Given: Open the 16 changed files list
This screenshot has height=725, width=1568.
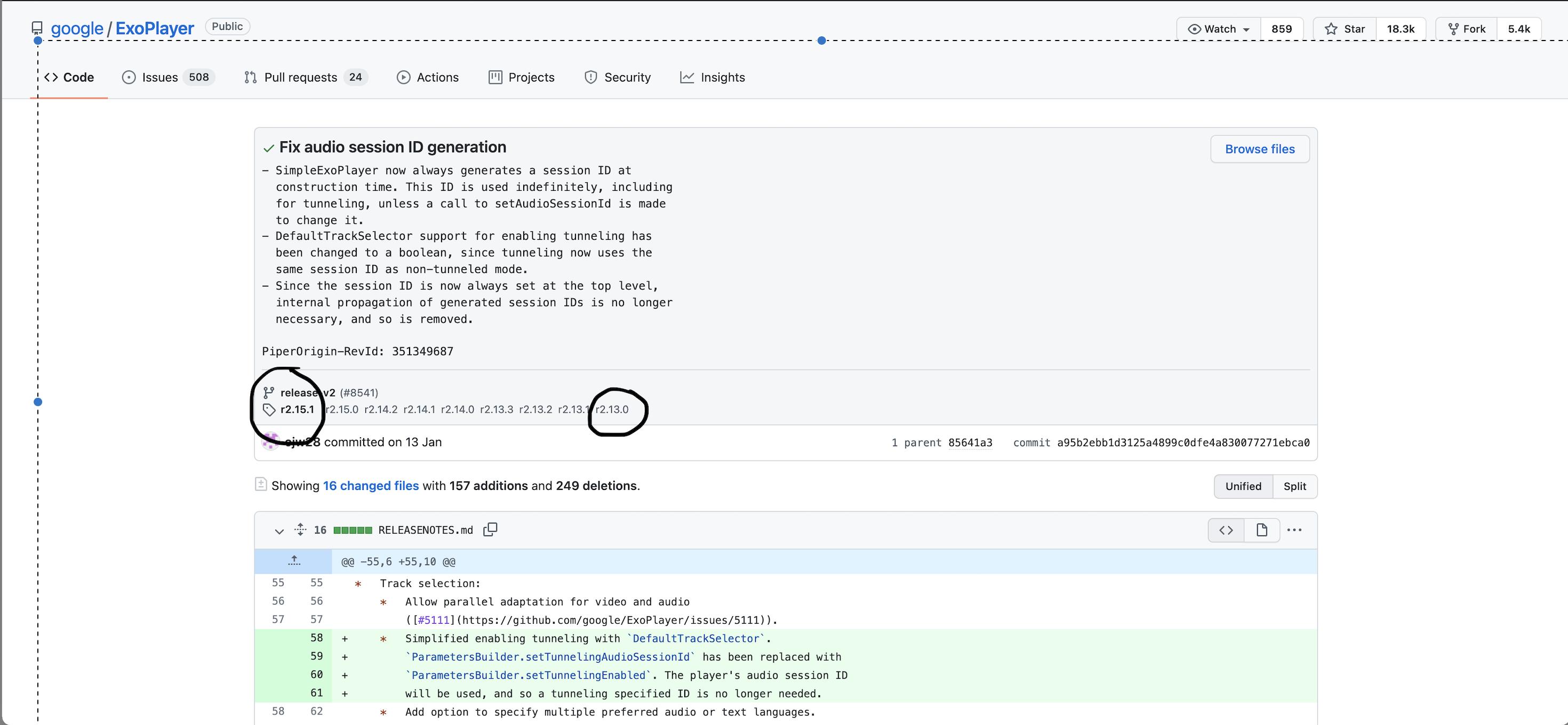Looking at the screenshot, I should click(x=371, y=485).
